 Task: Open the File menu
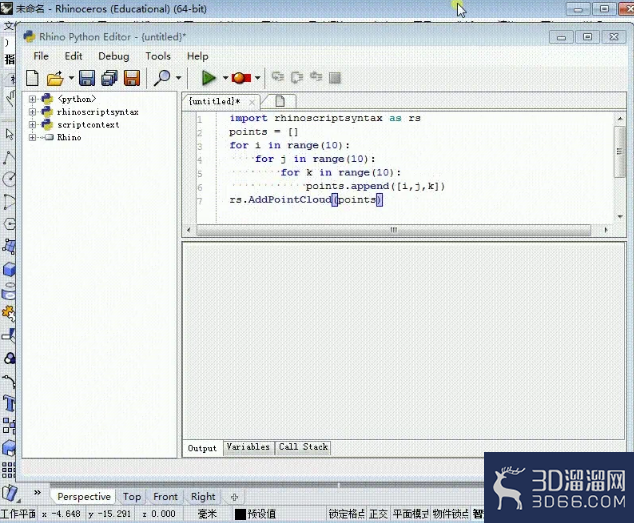(x=41, y=56)
